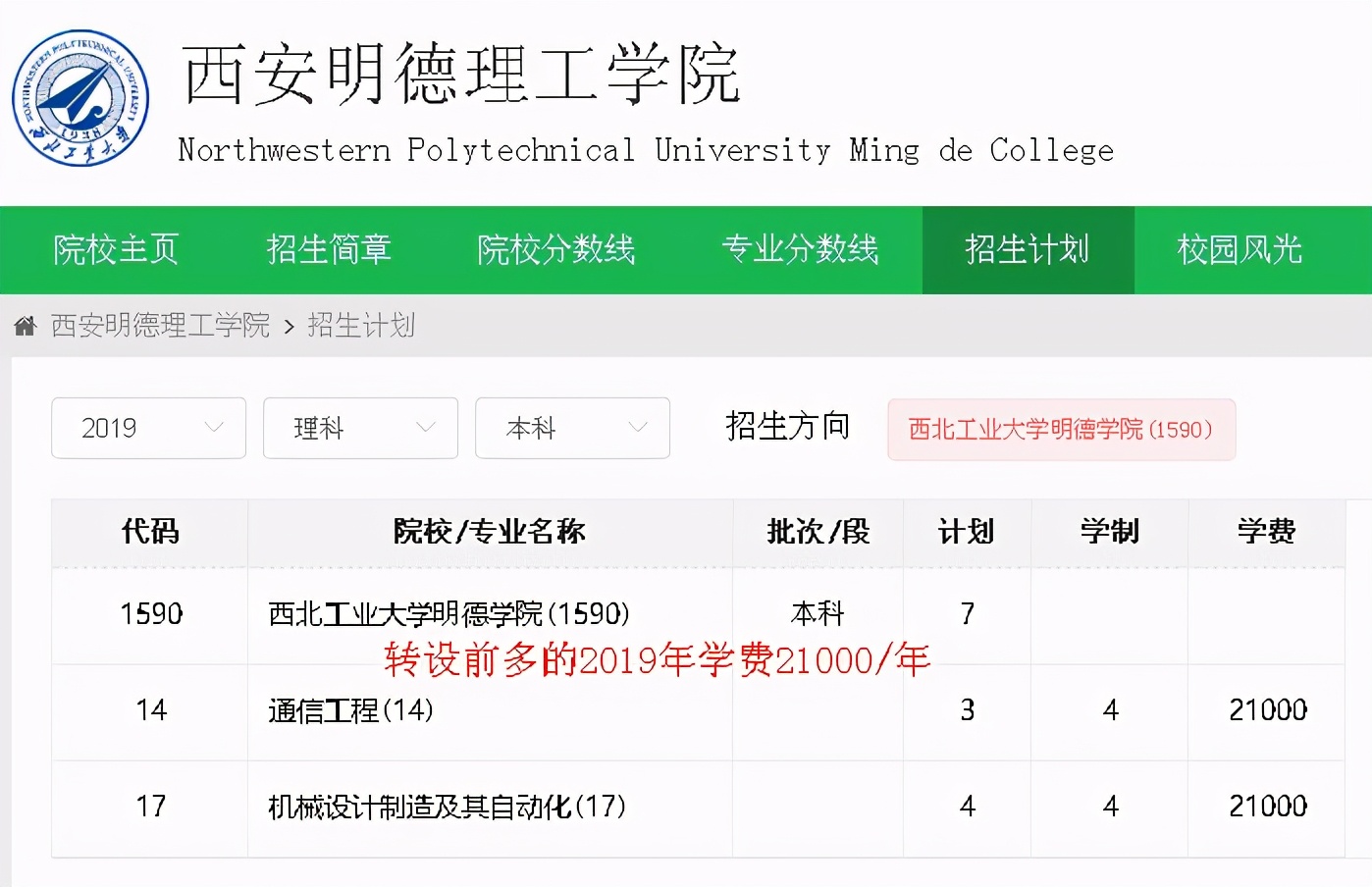1372x887 pixels.
Task: Switch to the 院校主页 navigation tab
Action: (x=115, y=250)
